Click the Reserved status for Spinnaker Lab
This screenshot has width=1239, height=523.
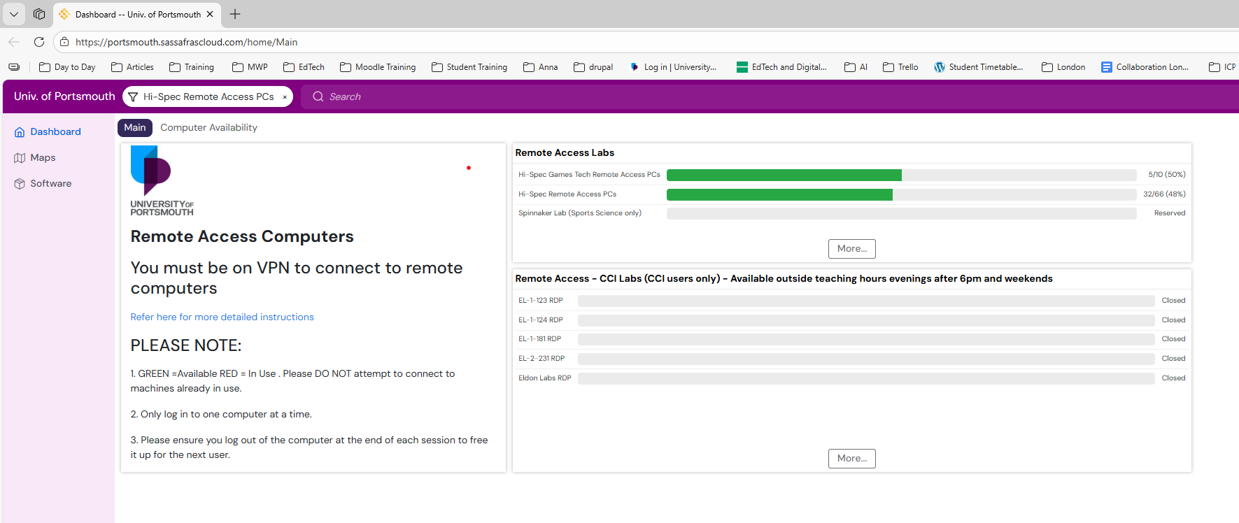[1170, 213]
